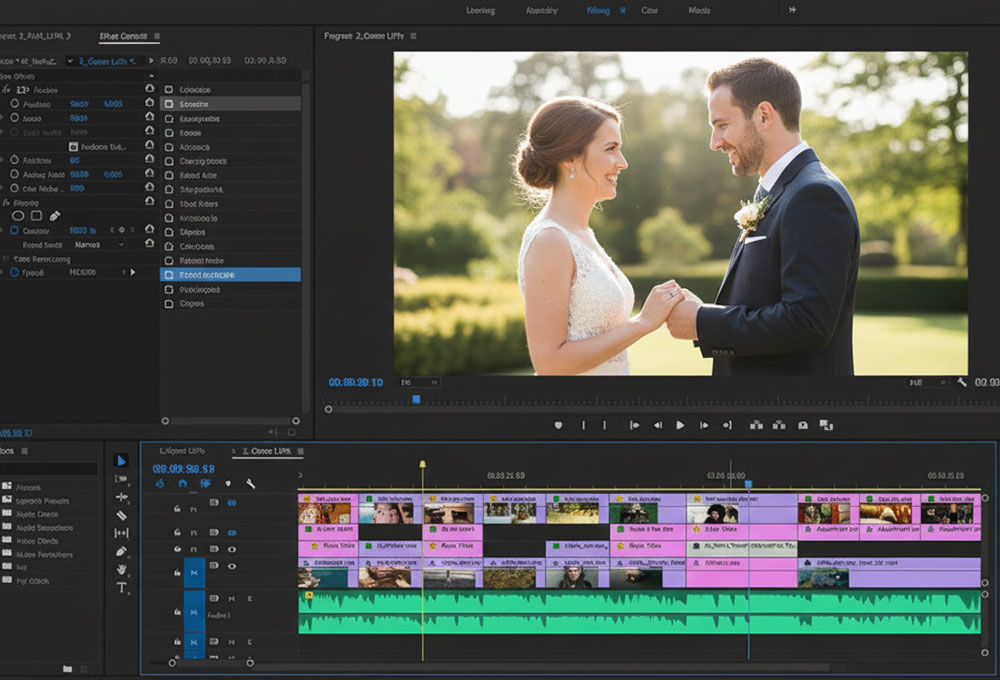1000x680 pixels.
Task: Activate the Hand tool in the tools panel
Action: (122, 569)
